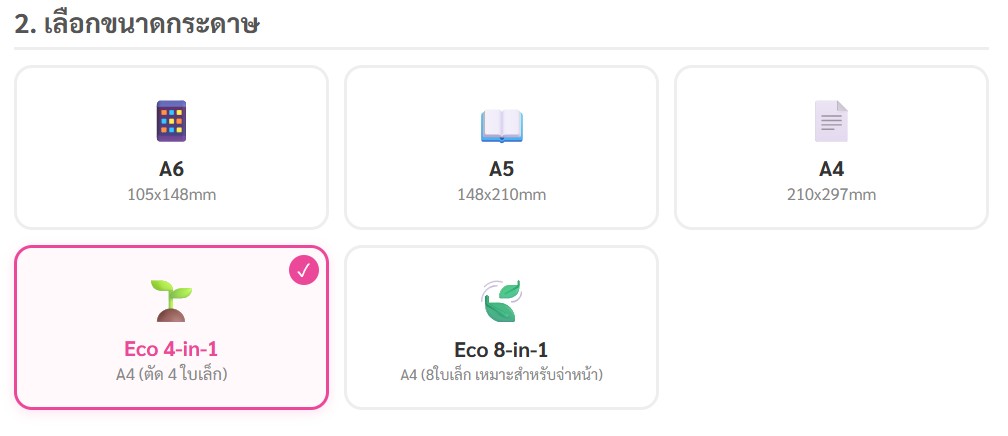Select the A5 paper size label
This screenshot has height=436, width=1008.
click(501, 169)
